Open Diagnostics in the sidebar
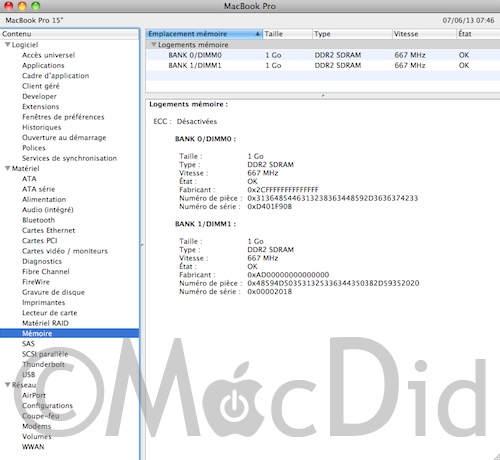The image size is (500, 460). tap(42, 261)
